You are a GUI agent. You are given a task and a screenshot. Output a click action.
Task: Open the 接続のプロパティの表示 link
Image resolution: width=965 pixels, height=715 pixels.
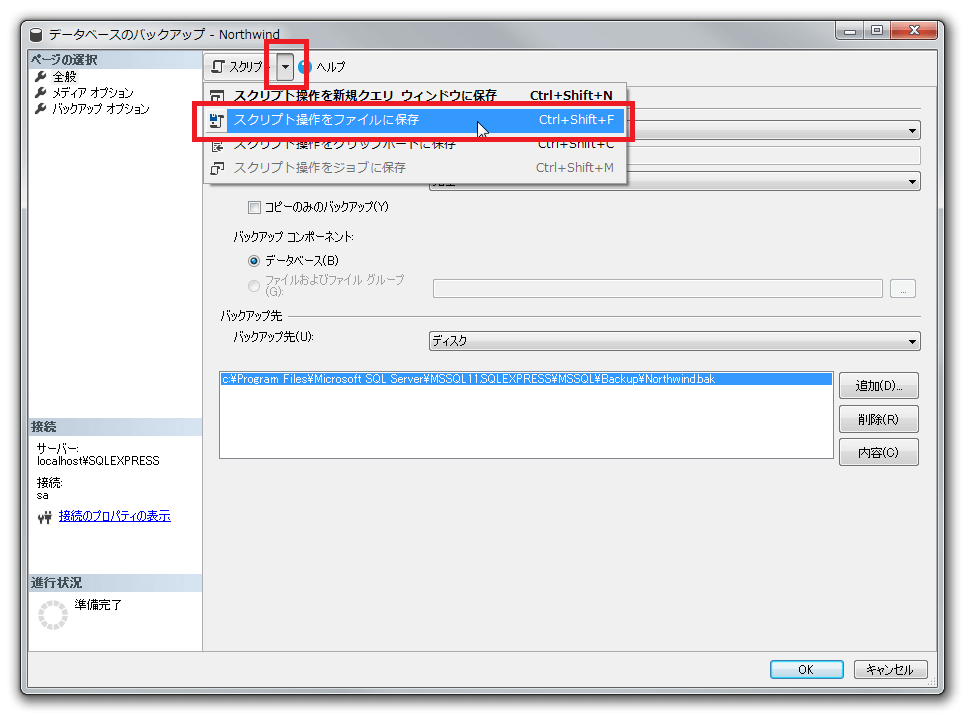tap(114, 516)
